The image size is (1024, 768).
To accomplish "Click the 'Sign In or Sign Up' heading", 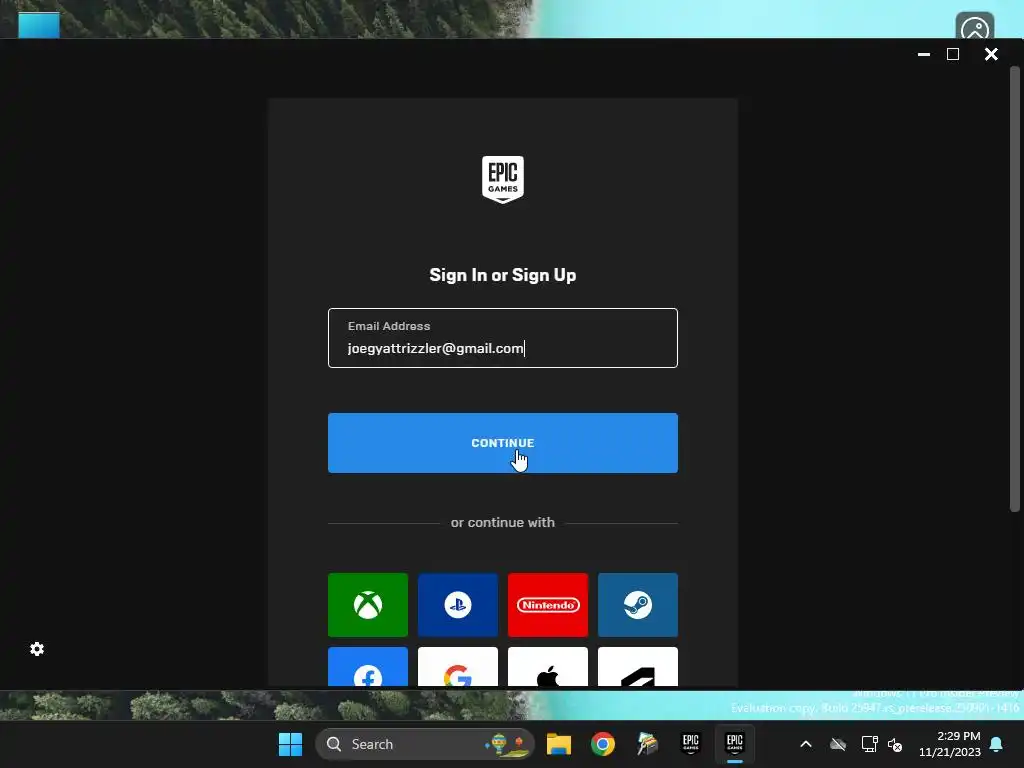I will [x=503, y=275].
